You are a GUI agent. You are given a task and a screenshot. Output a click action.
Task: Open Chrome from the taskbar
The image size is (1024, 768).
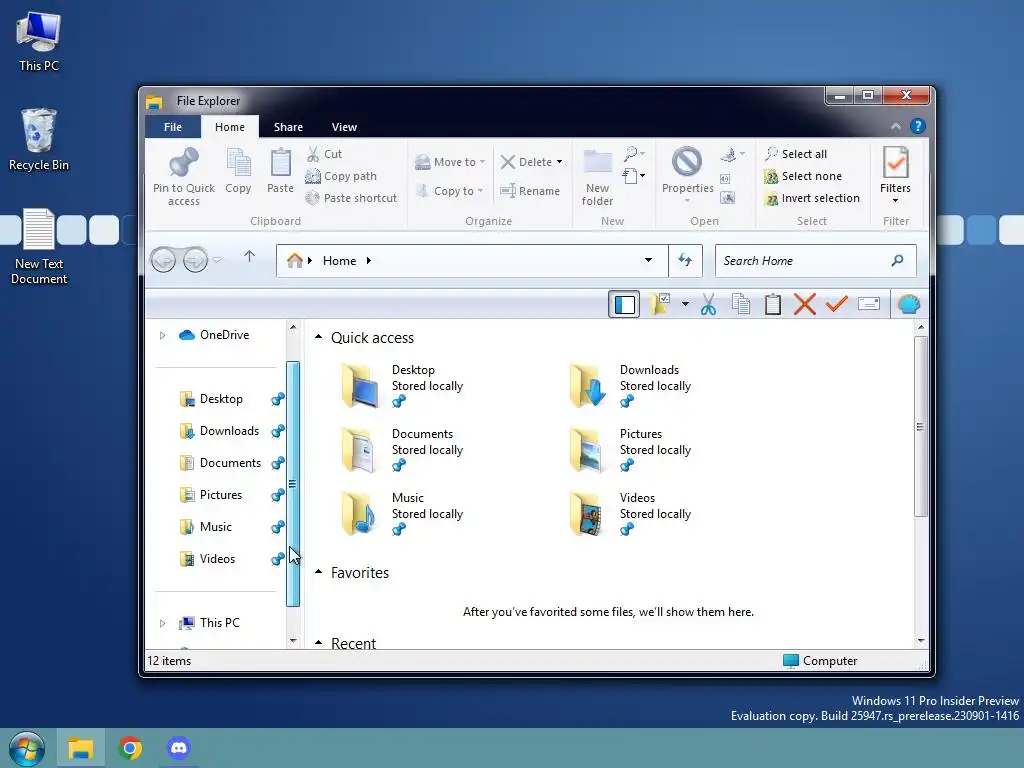click(130, 748)
